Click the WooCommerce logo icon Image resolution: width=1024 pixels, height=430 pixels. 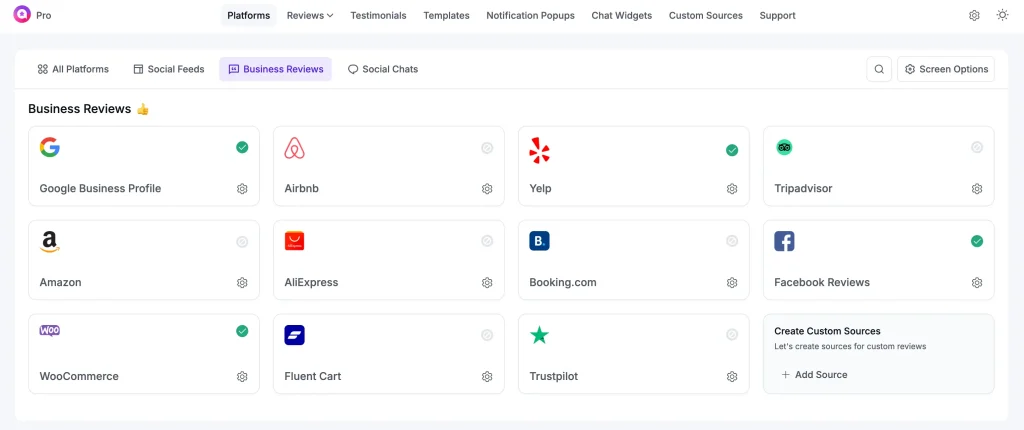(50, 331)
